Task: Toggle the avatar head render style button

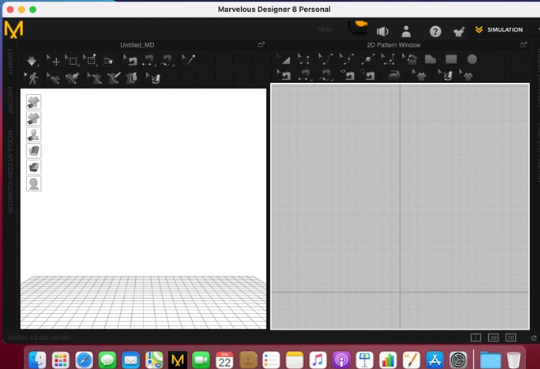Action: coord(34,184)
